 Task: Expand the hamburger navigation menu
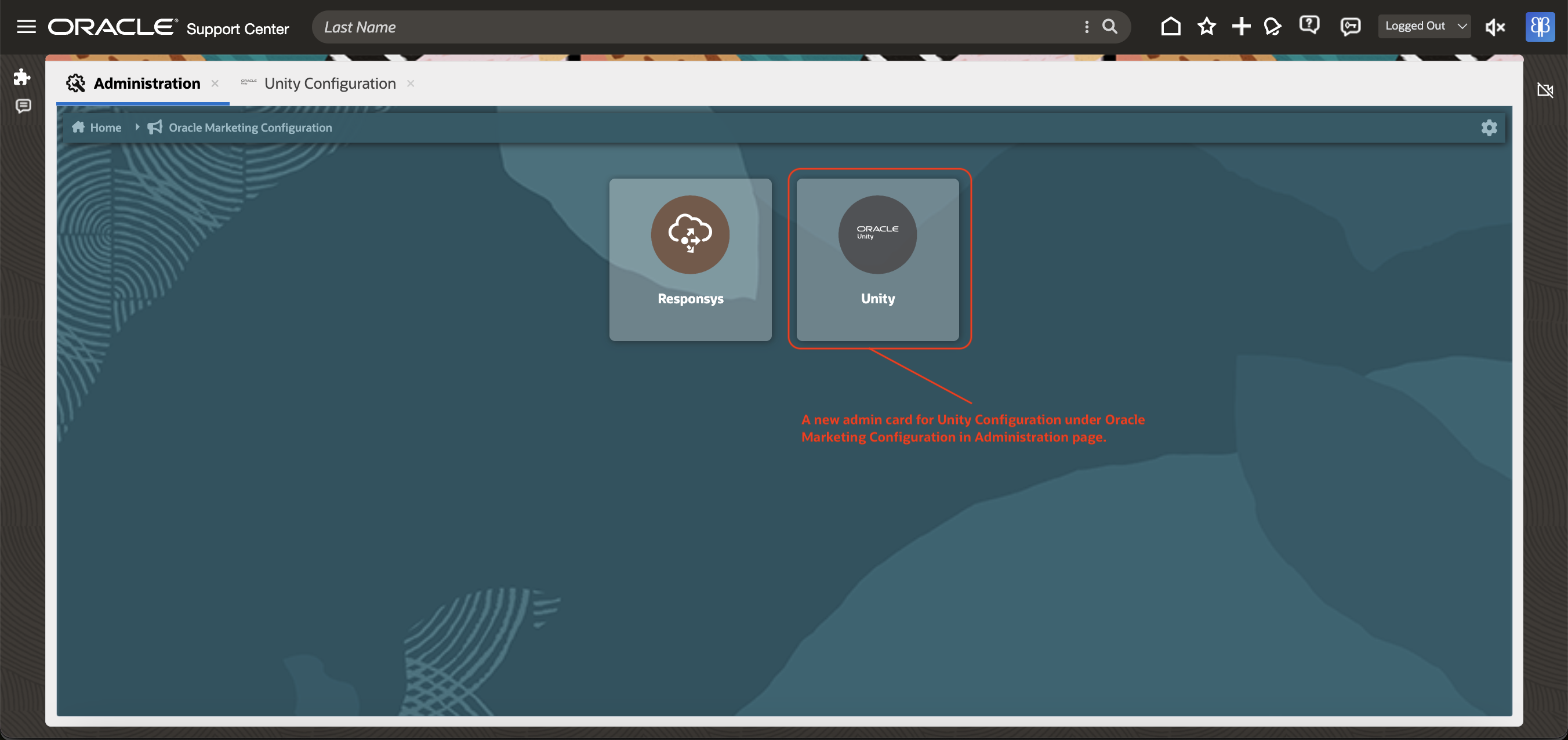tap(26, 27)
